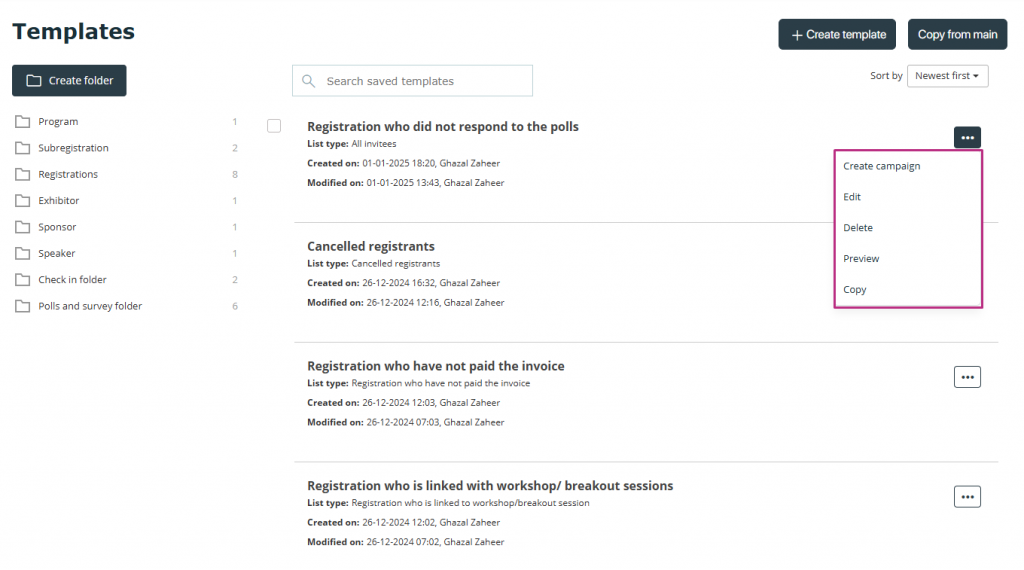The width and height of the screenshot is (1024, 570).
Task: Focus the Search saved templates field
Action: (x=412, y=81)
